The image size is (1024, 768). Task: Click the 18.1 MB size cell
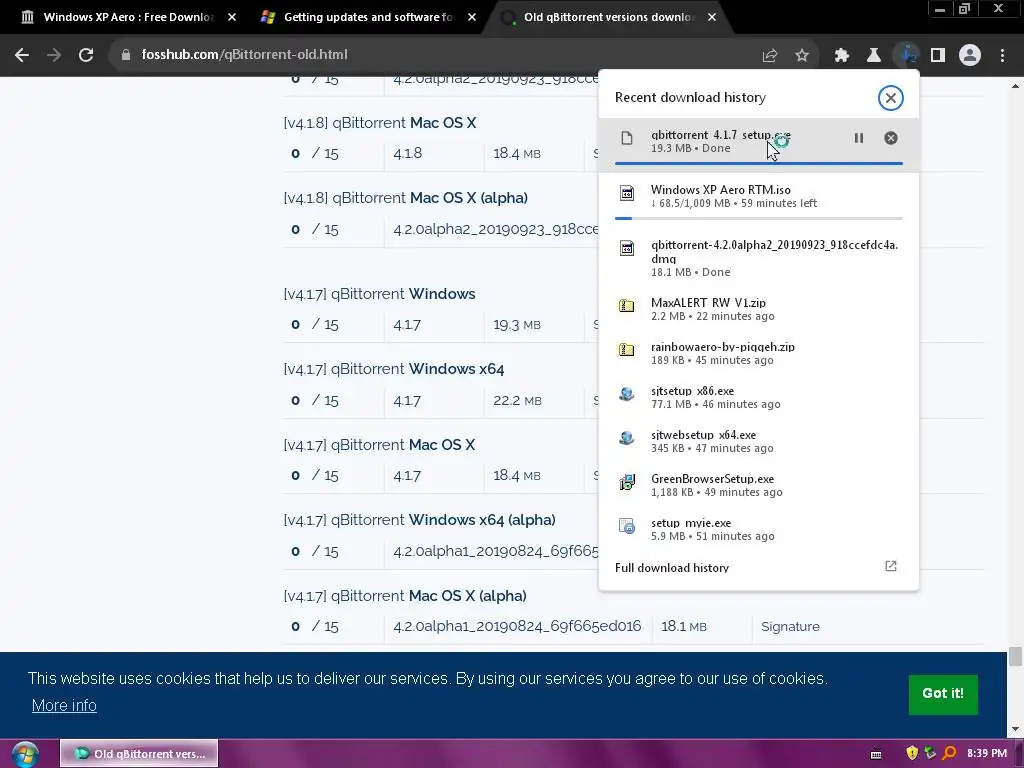(684, 626)
